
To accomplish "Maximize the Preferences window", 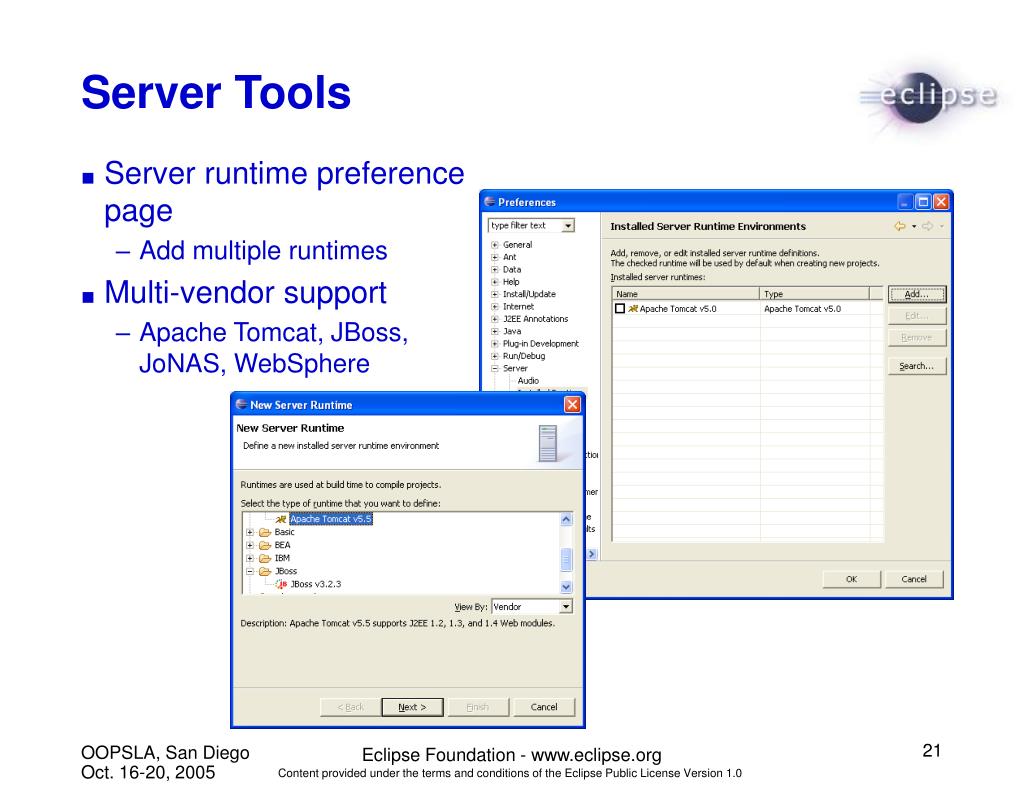I will pos(923,202).
